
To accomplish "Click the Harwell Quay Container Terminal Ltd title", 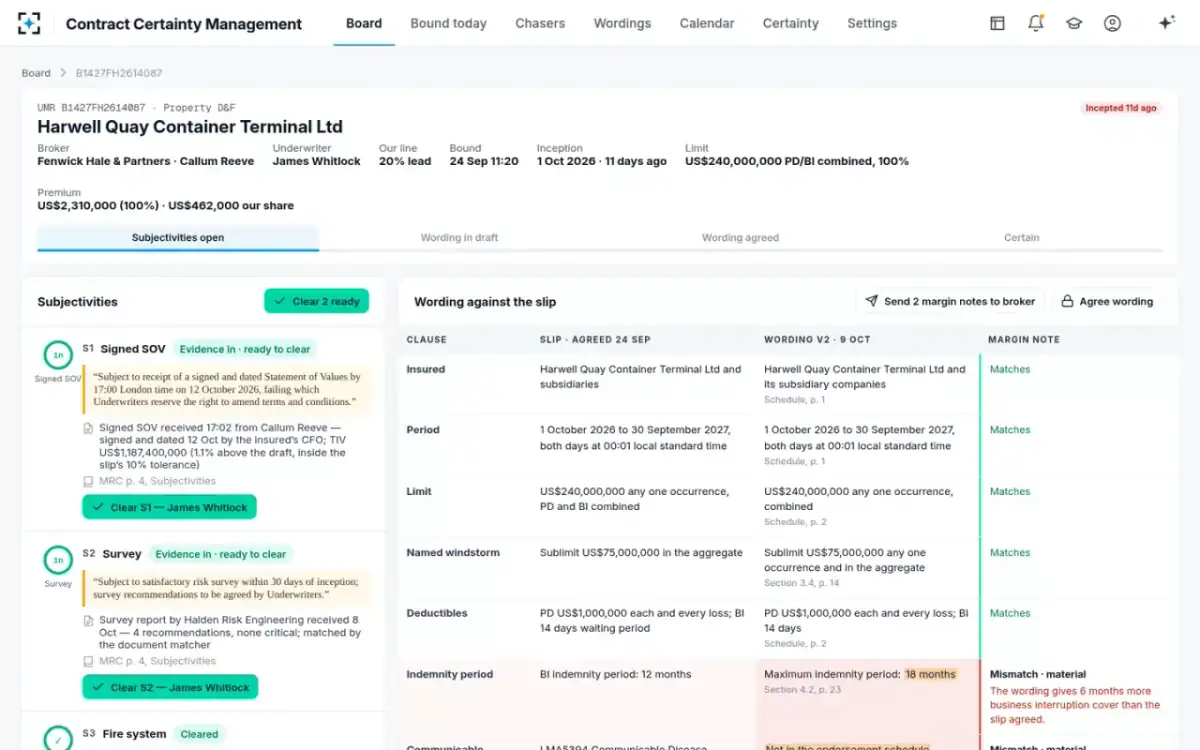I will 190,127.
